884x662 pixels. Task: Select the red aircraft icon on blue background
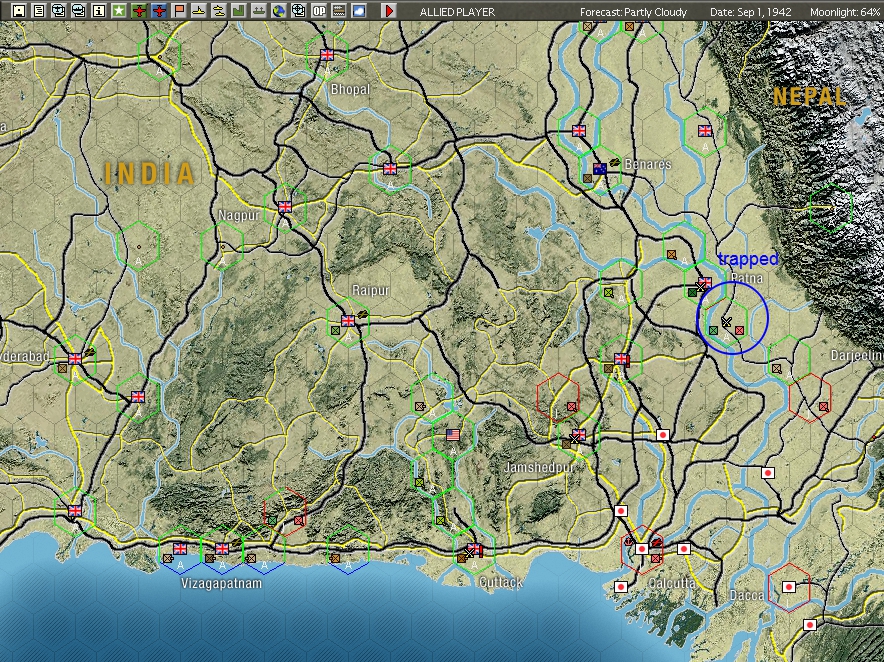click(159, 11)
